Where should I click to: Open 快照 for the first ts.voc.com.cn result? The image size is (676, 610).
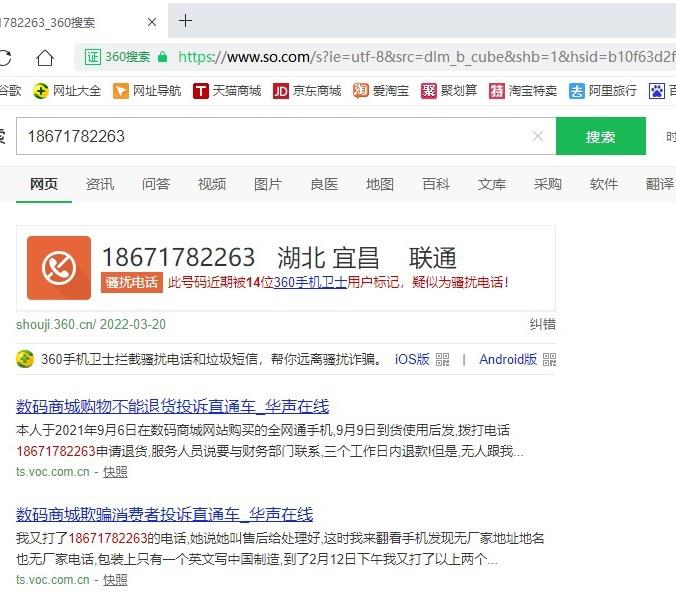coord(115,472)
